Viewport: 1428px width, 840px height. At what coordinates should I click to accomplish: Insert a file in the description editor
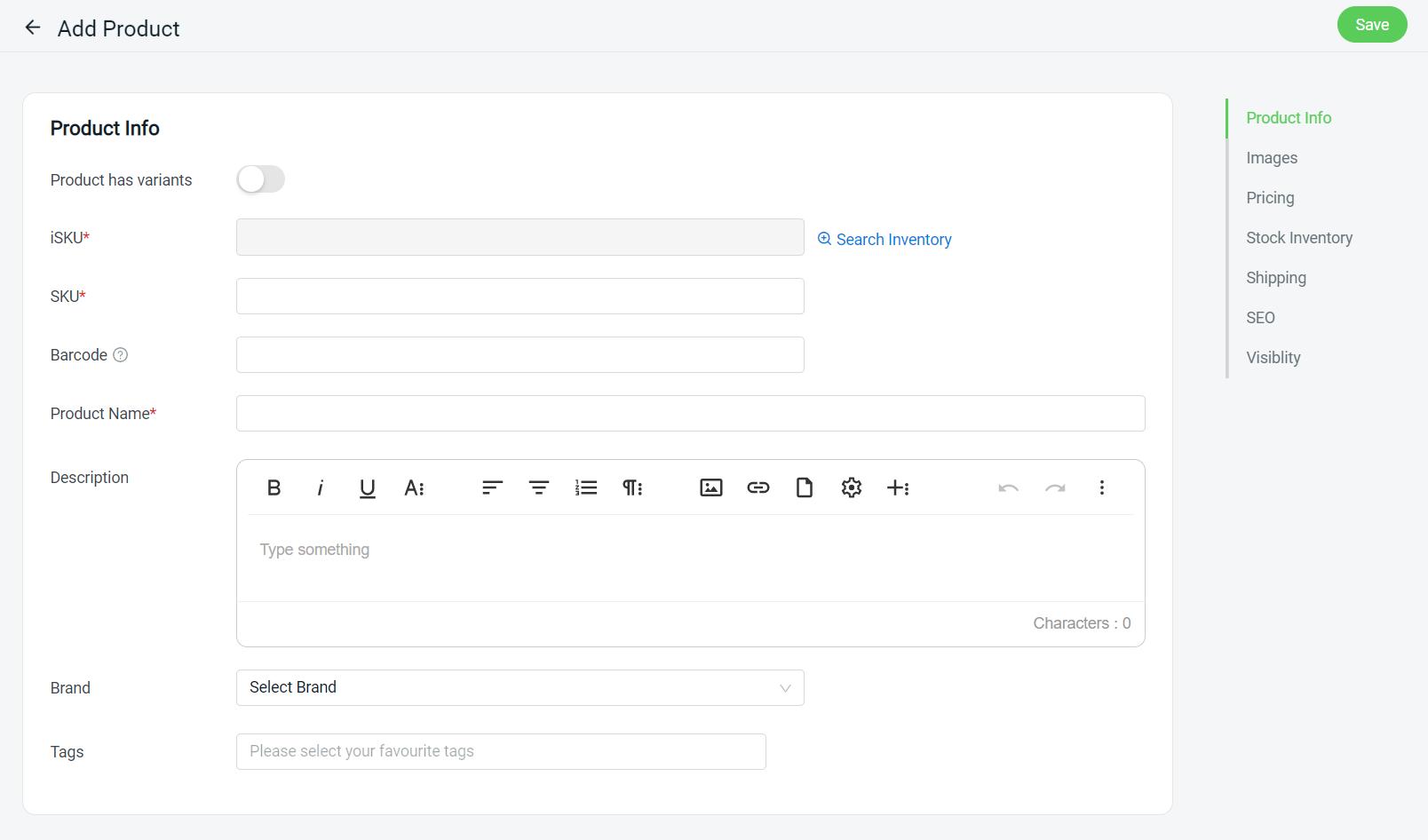click(x=805, y=487)
